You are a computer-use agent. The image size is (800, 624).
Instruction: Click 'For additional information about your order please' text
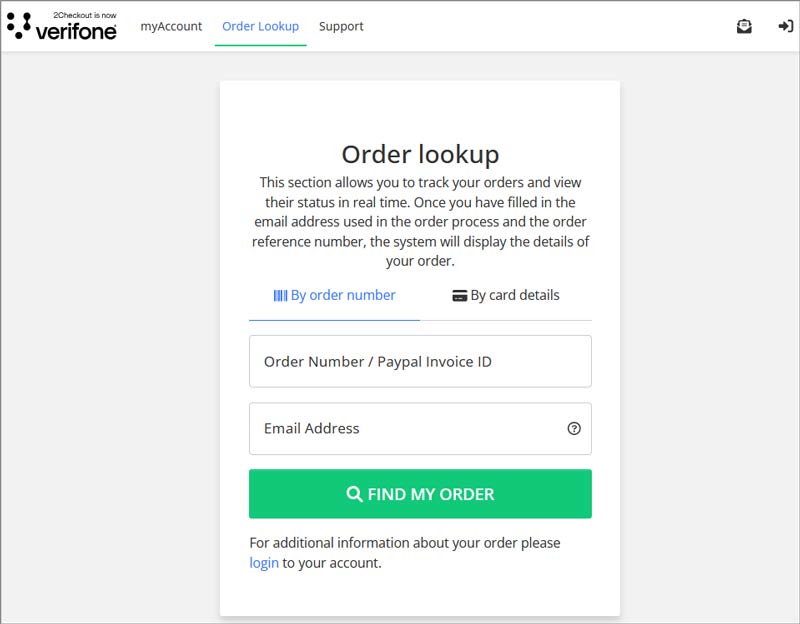[x=405, y=543]
